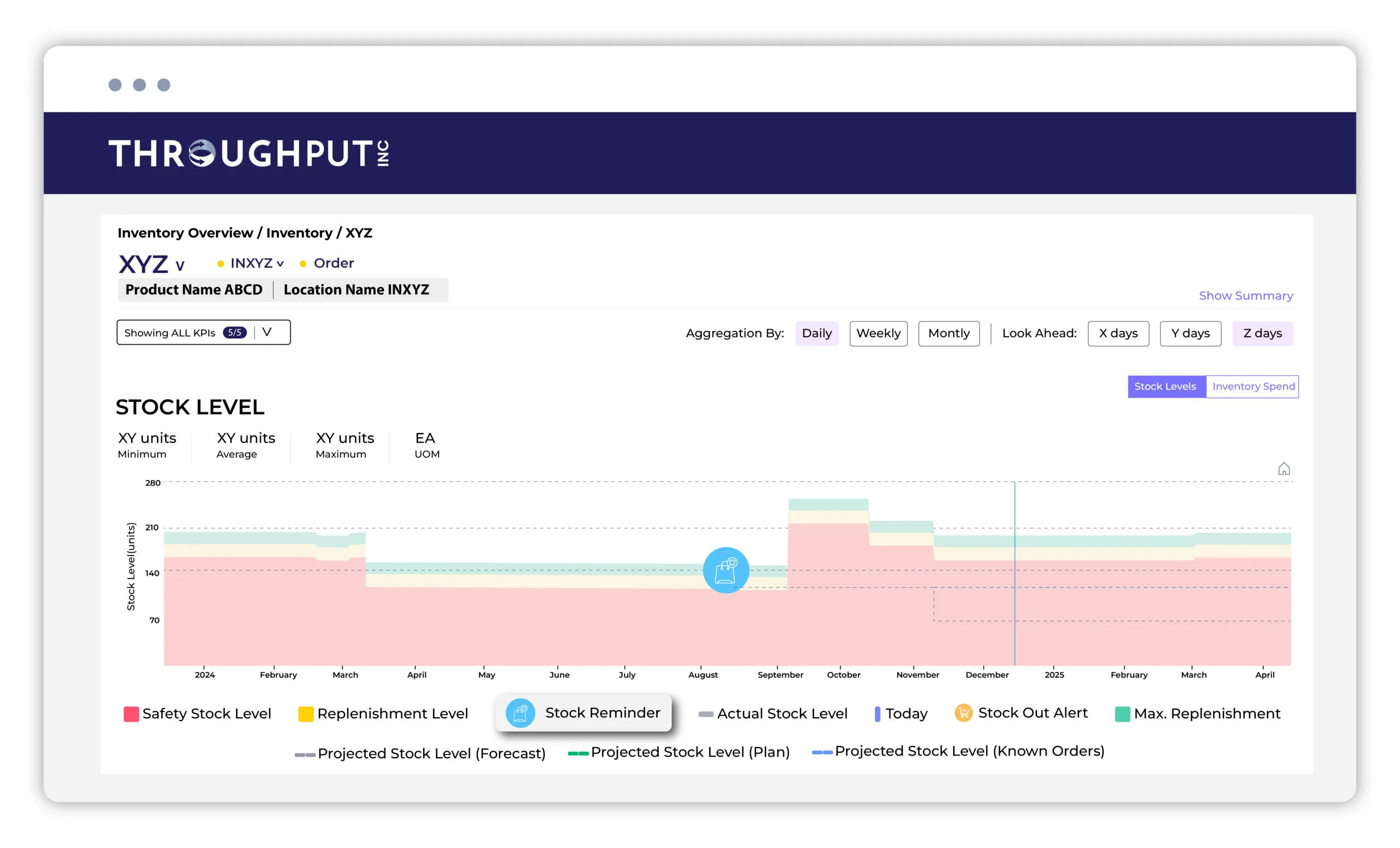Select Weekly aggregation option
The height and width of the screenshot is (848, 1400).
pos(878,334)
